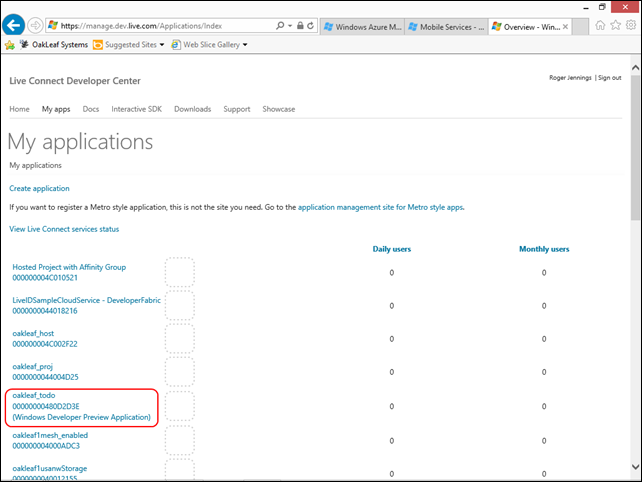Screen dimensions: 642x482
Task: Restore down the browser window
Action: (x=602, y=7)
